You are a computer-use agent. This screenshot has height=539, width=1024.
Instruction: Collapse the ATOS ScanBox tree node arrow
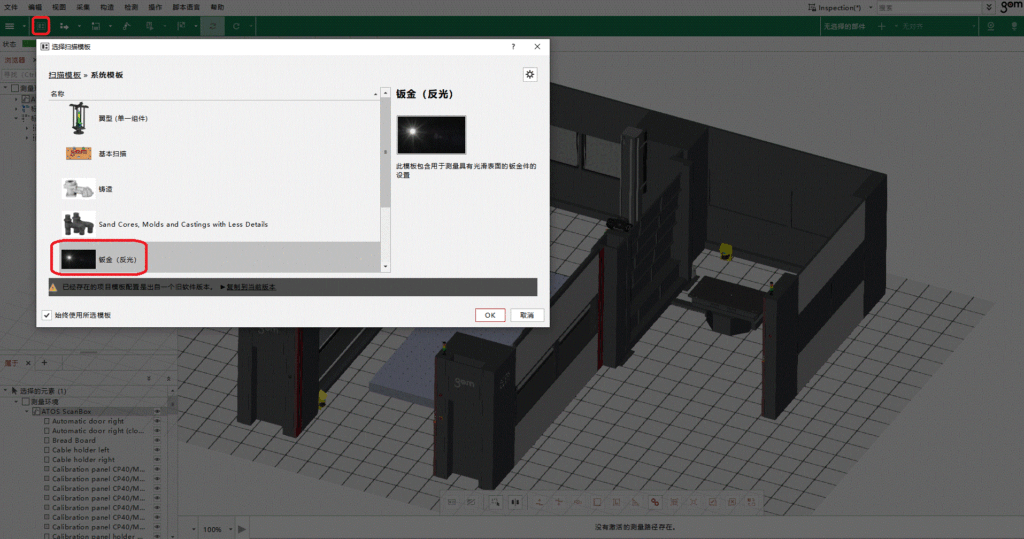[x=27, y=412]
